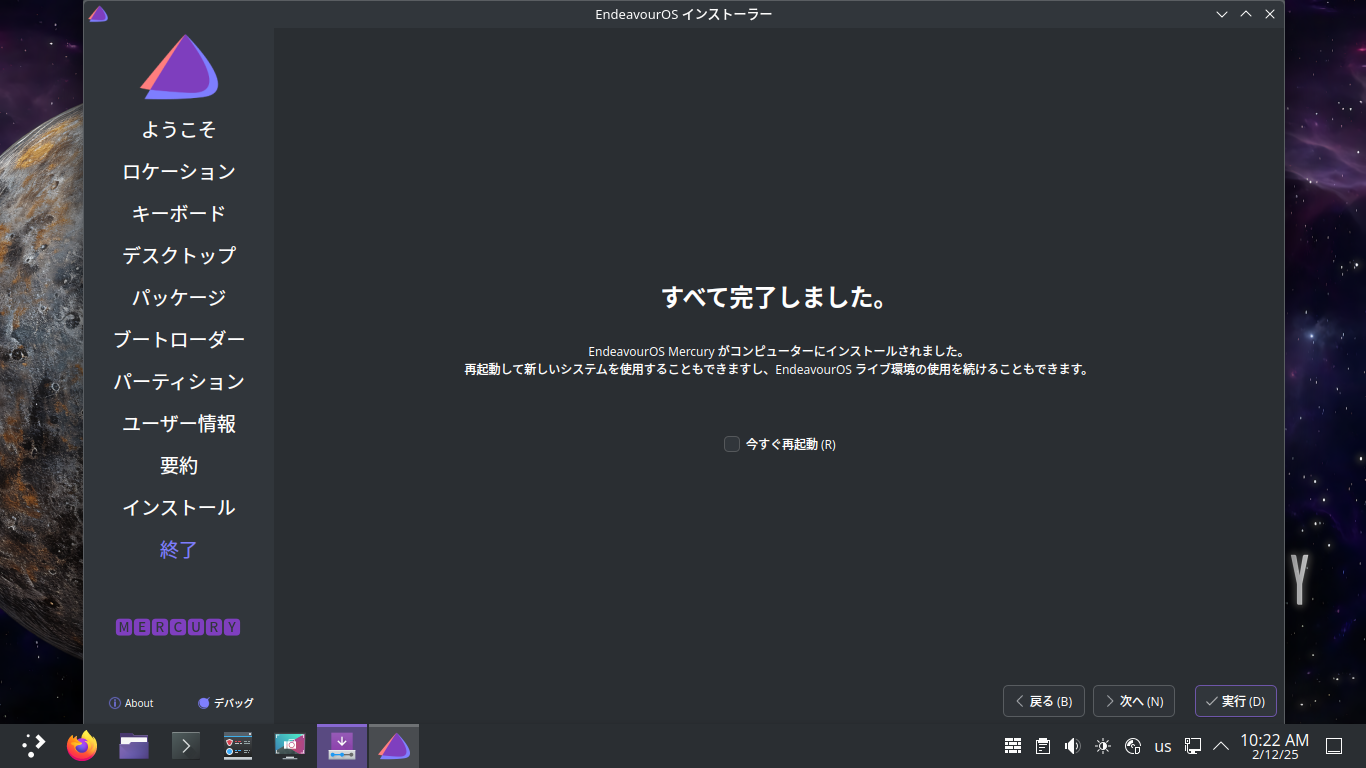Screen dimensions: 1366x768
Task: Click the About info icon
Action: [115, 703]
